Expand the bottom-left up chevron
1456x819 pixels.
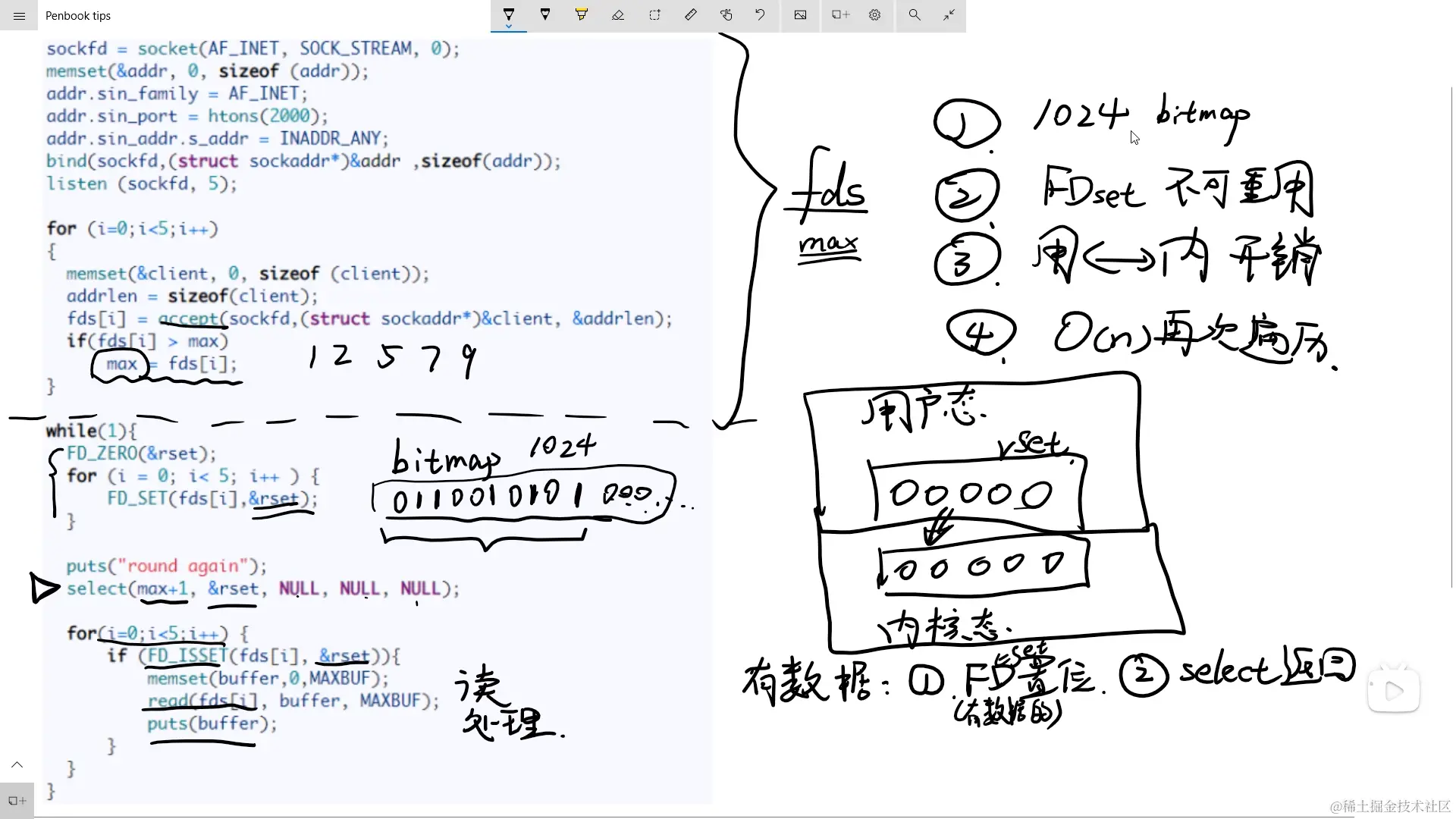[x=17, y=764]
